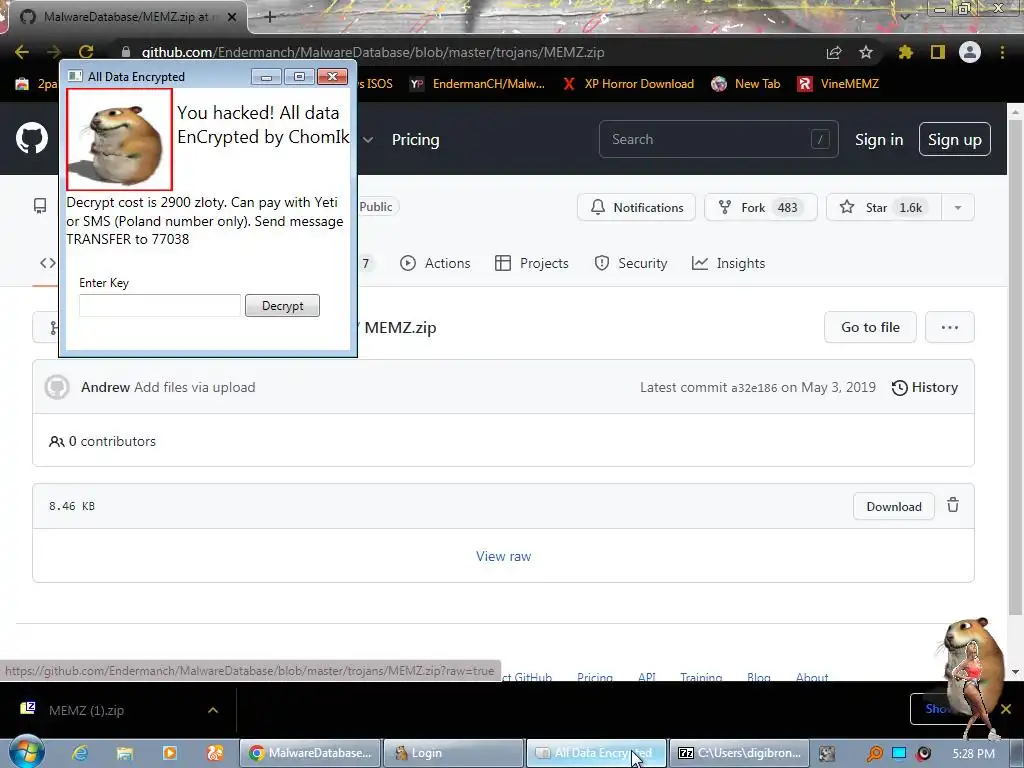This screenshot has width=1024, height=768.
Task: Close the MalwareDatabase browser tab
Action: pos(232,17)
